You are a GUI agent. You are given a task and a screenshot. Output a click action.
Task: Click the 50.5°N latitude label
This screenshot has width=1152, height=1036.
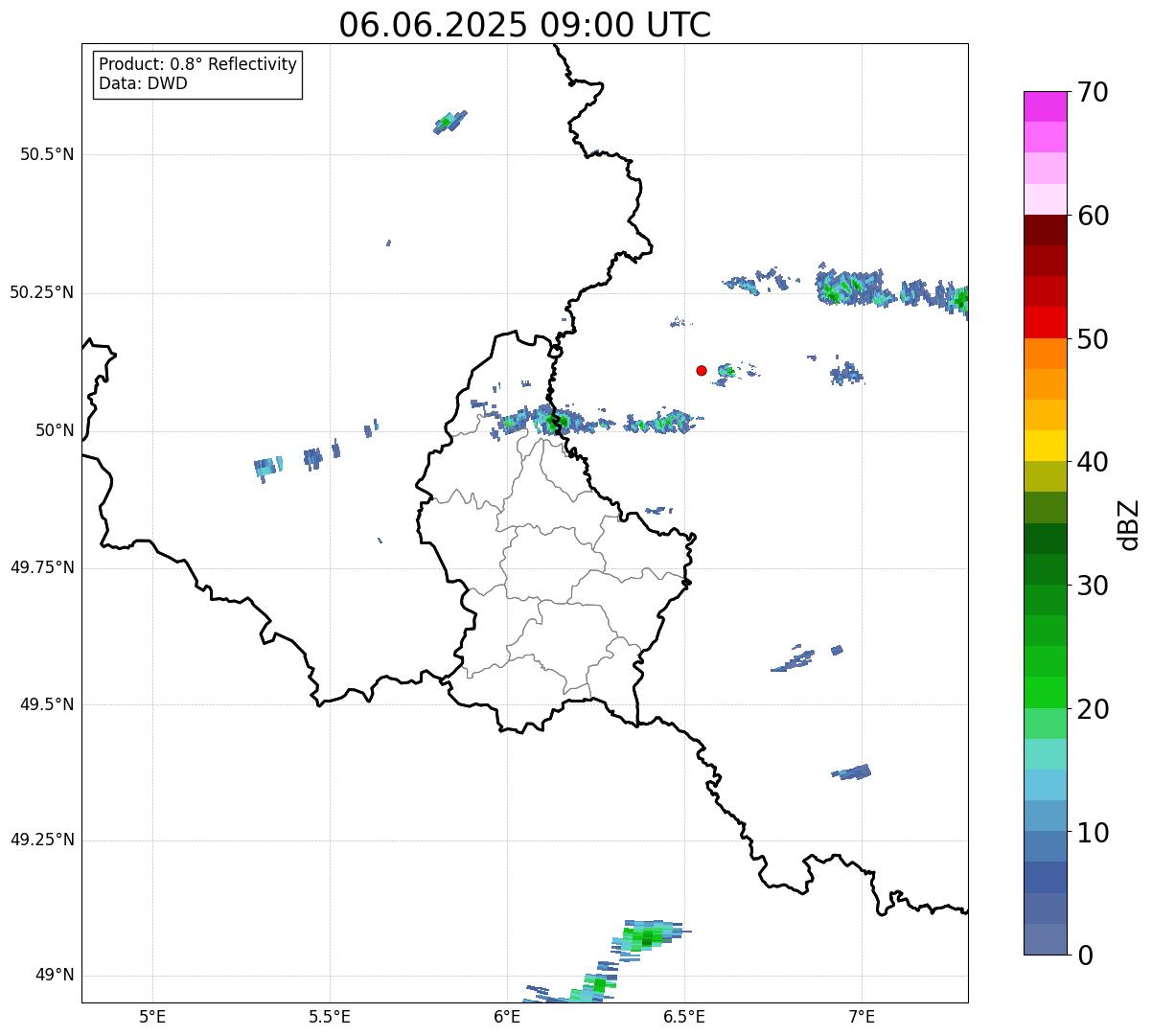tap(47, 154)
